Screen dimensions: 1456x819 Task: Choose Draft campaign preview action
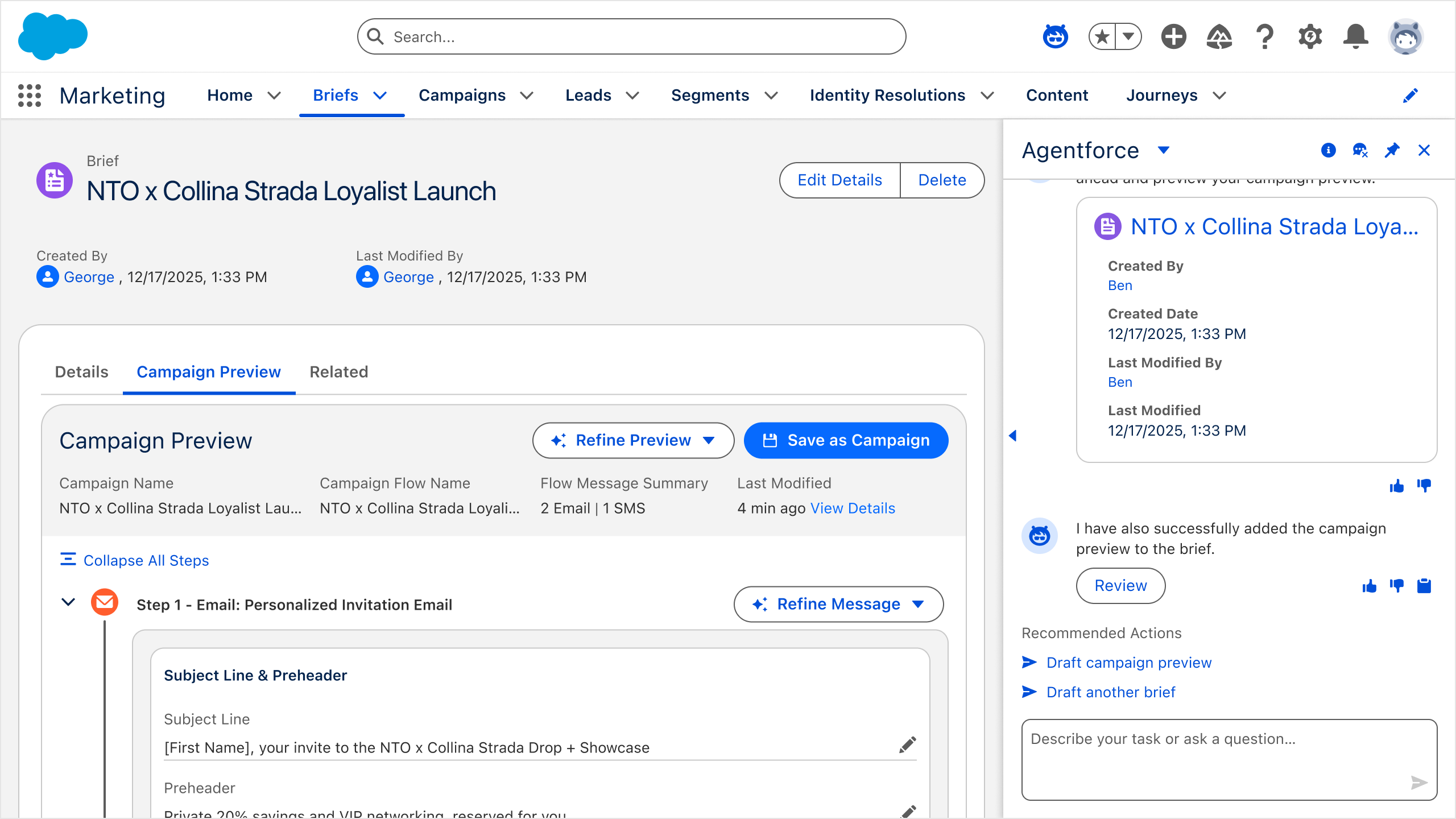pyautogui.click(x=1129, y=663)
